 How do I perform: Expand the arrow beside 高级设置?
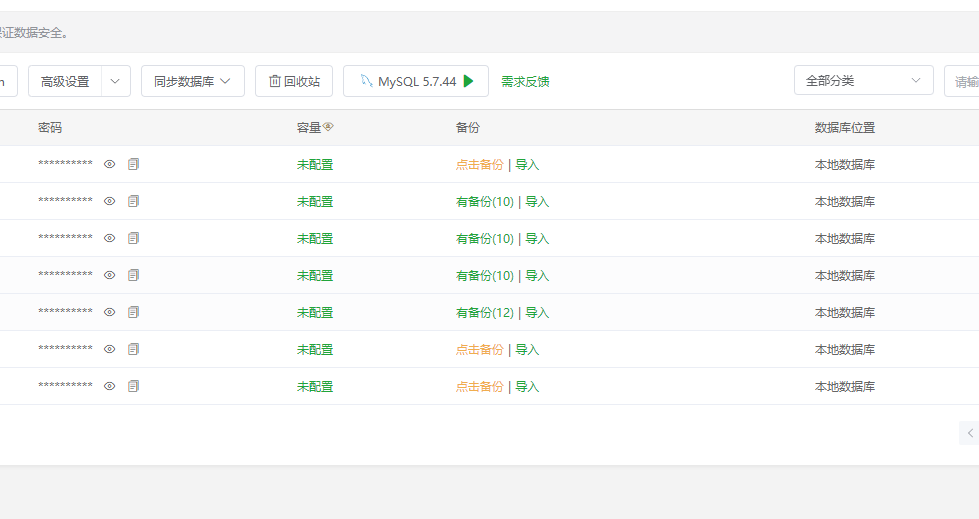tap(116, 81)
